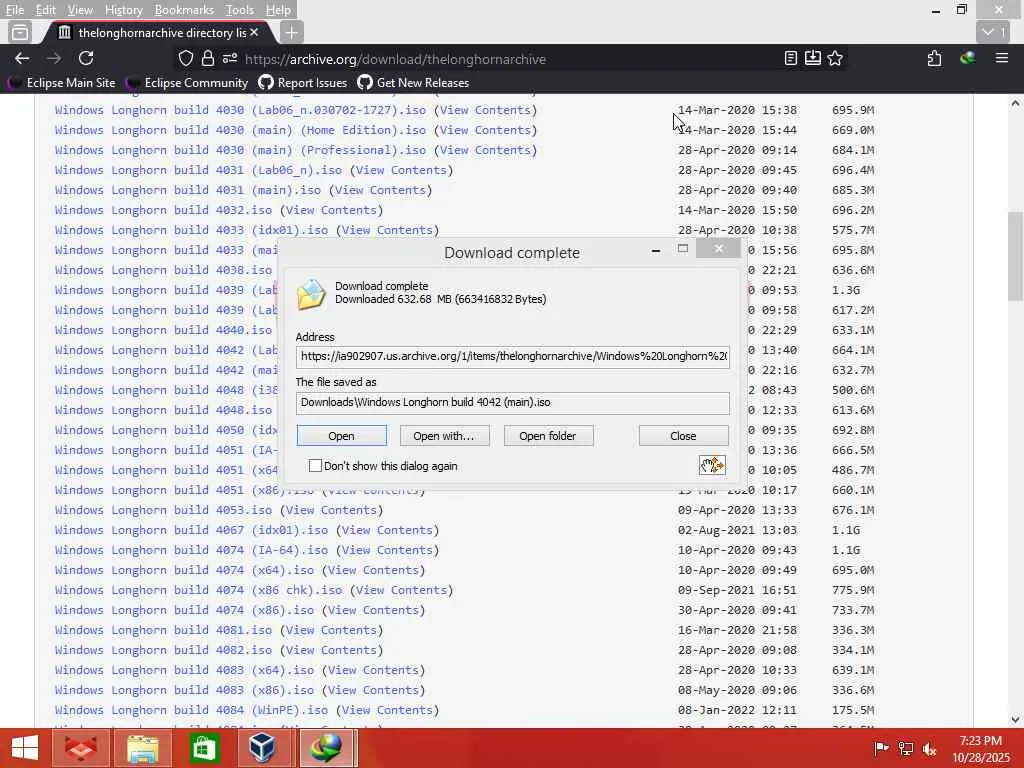View site security via padlock icon
This screenshot has height=768, width=1024.
coord(208,59)
